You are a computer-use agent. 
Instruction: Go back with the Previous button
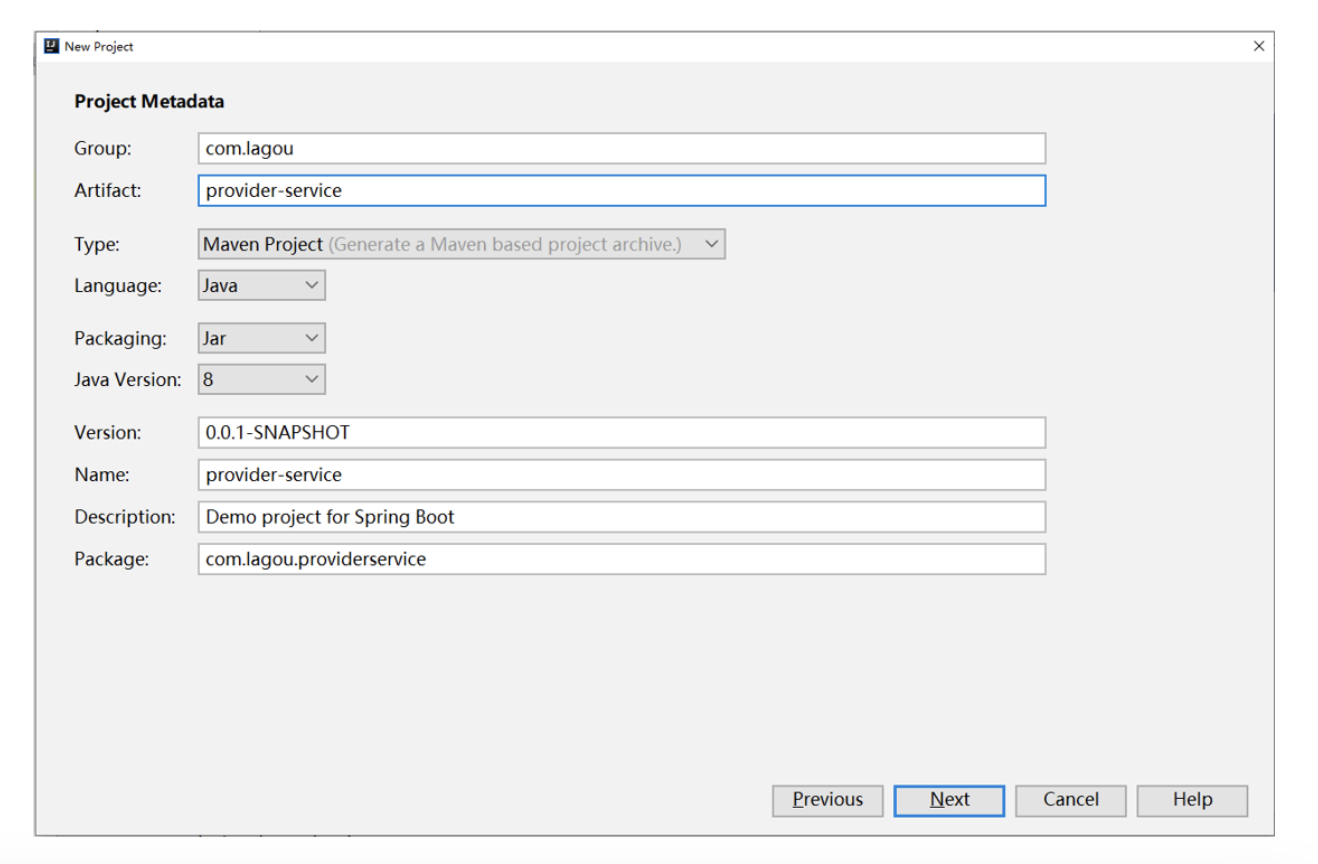click(827, 800)
